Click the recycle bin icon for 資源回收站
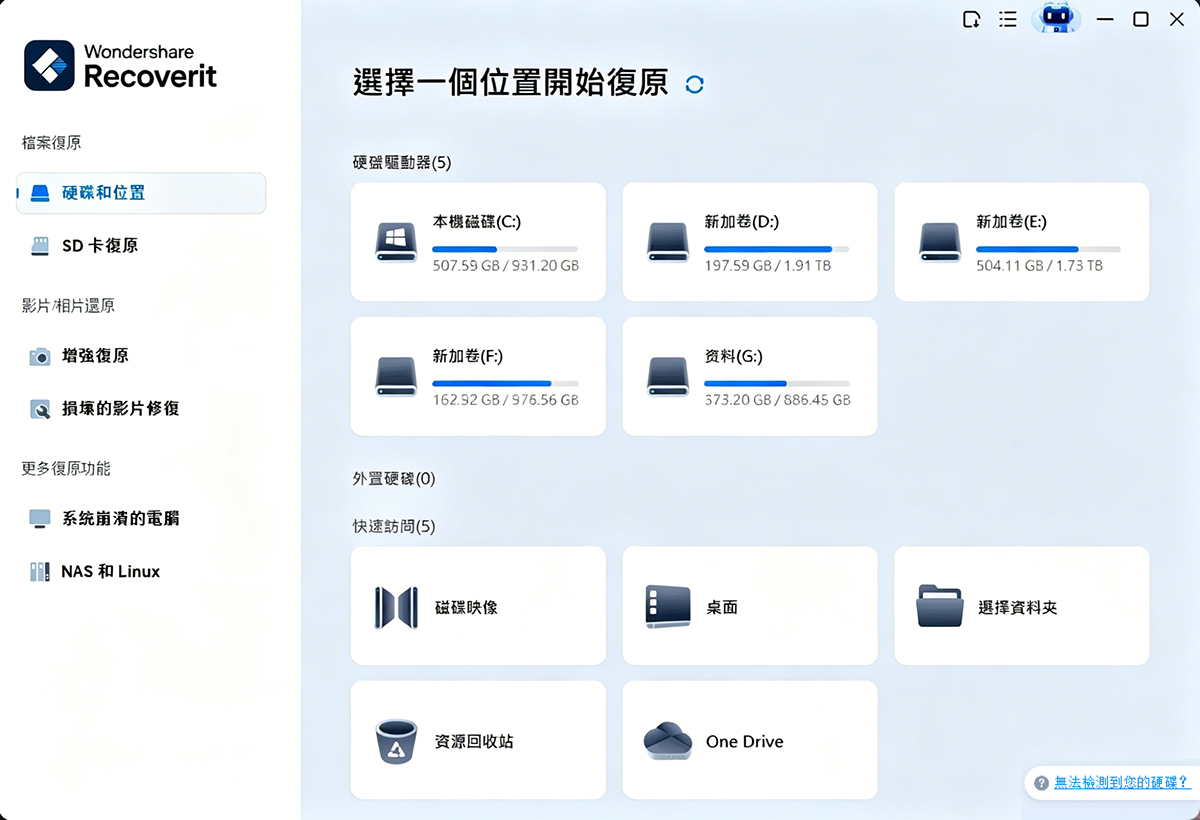1200x820 pixels. pos(396,742)
